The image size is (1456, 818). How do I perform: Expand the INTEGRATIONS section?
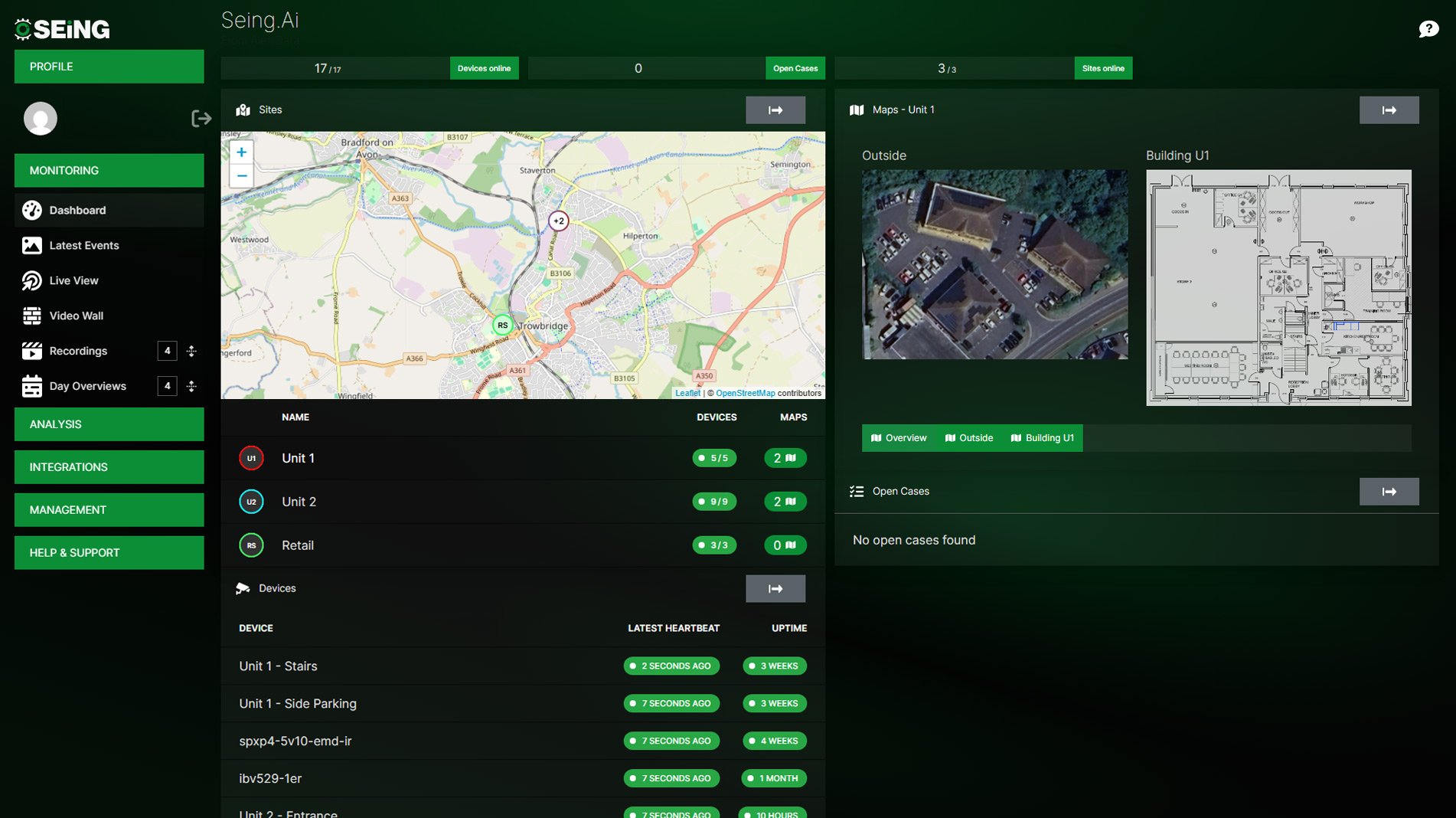point(109,466)
